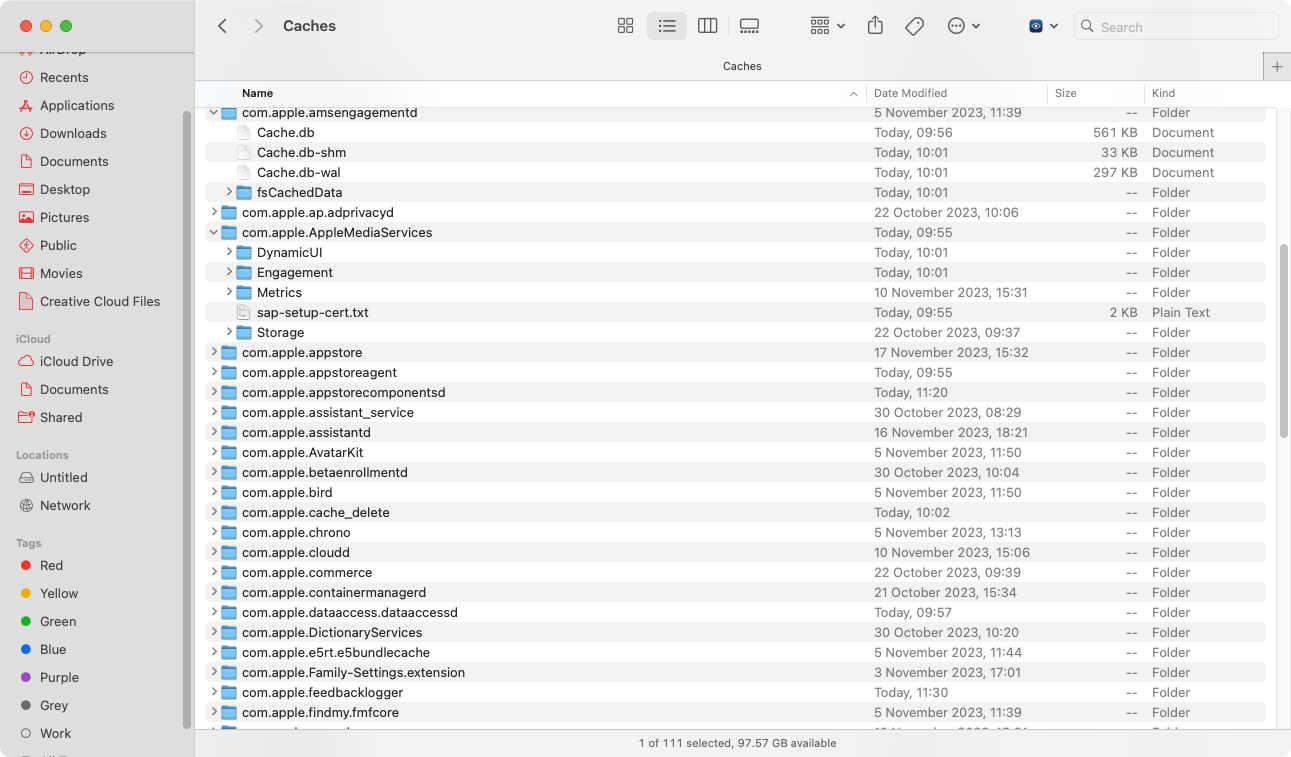Click the Search field
This screenshot has width=1291, height=757.
1176,27
